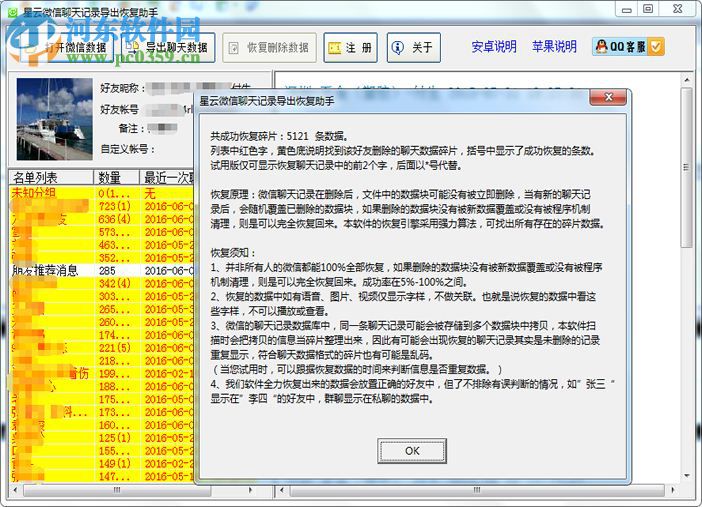
Task: Click right arrow of chat pane horizontal scrollbar
Action: 672,490
